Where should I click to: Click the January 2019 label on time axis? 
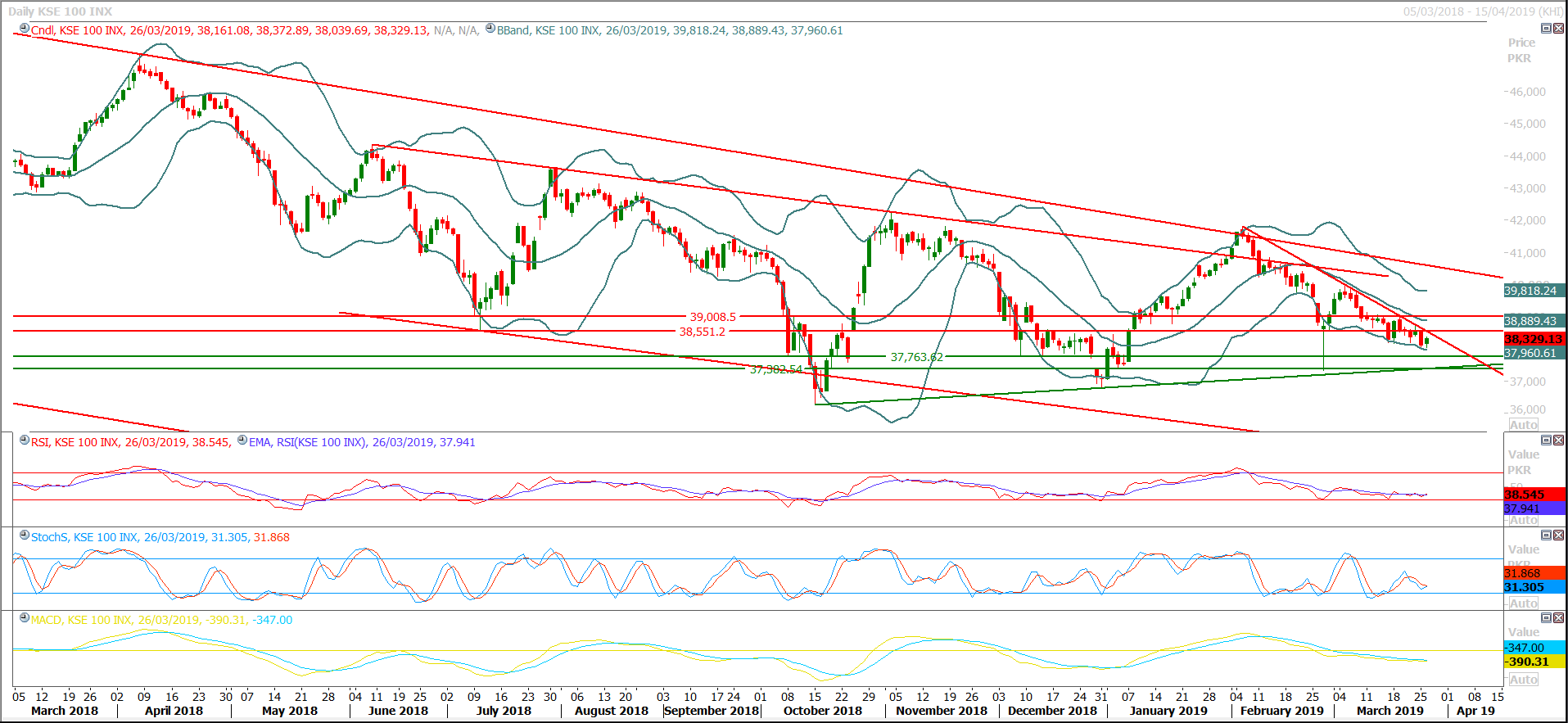click(x=1168, y=711)
